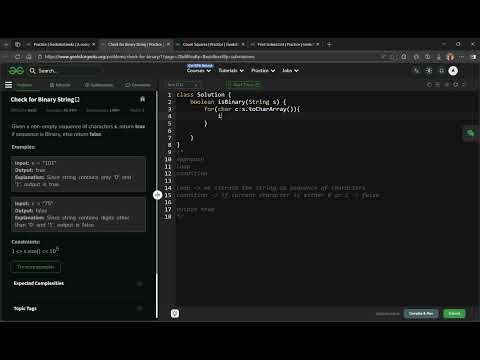Close the Count Squares browser tab
This screenshot has height=360, width=480.
click(243, 44)
